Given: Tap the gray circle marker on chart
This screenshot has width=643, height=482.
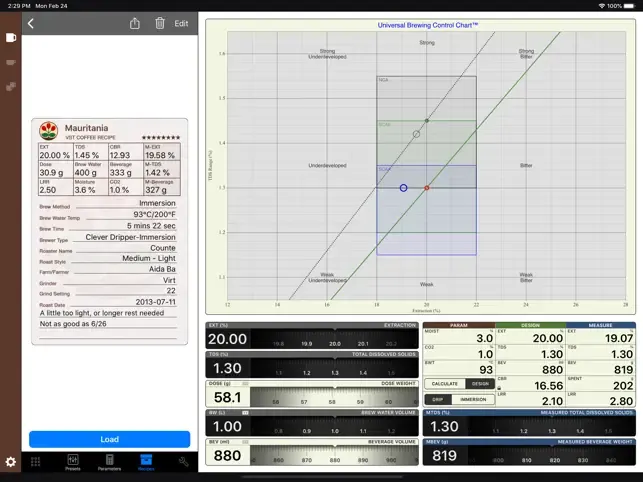Looking at the screenshot, I should 416,134.
